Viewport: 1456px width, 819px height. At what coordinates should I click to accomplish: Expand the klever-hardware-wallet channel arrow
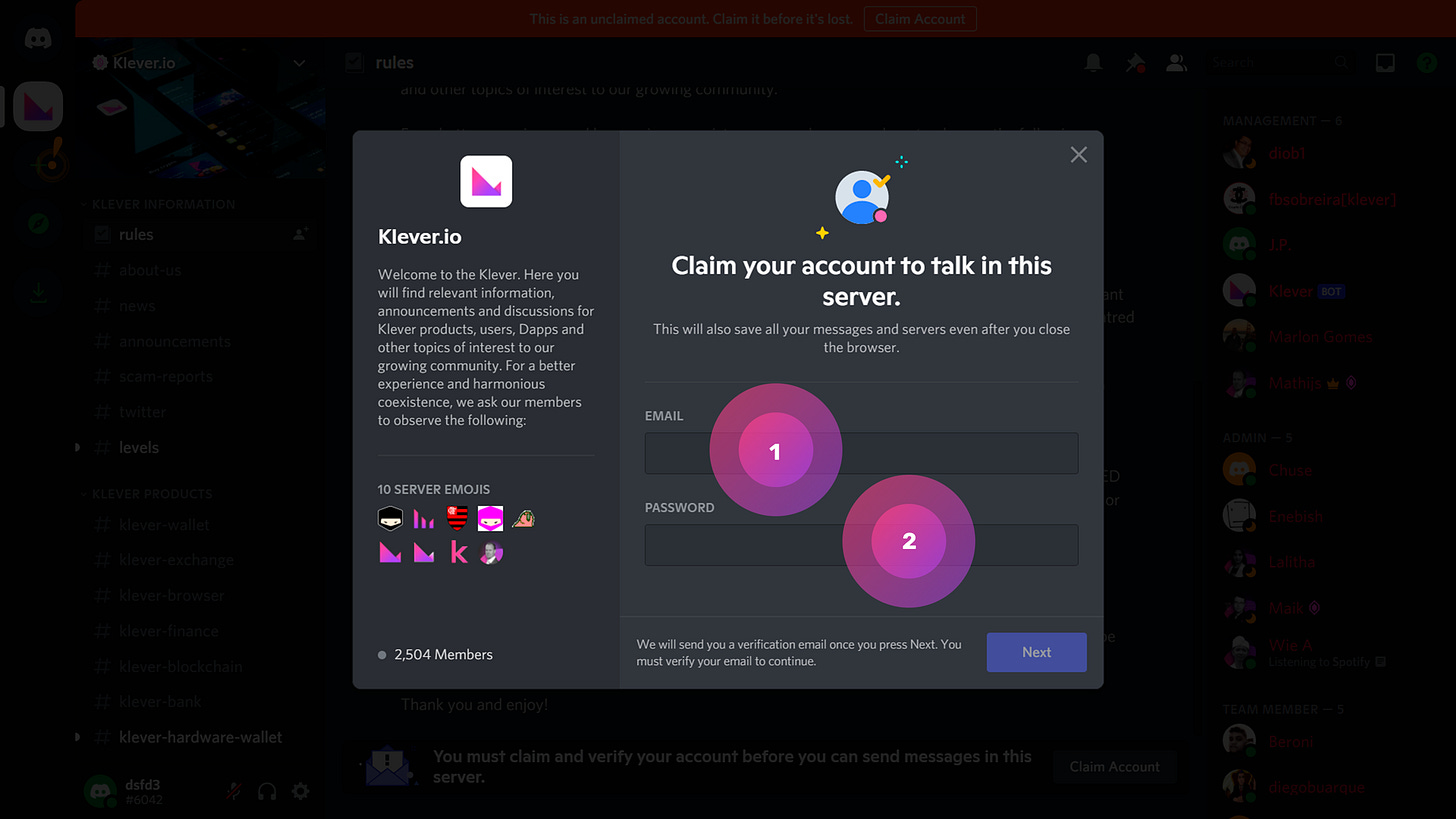tap(77, 737)
